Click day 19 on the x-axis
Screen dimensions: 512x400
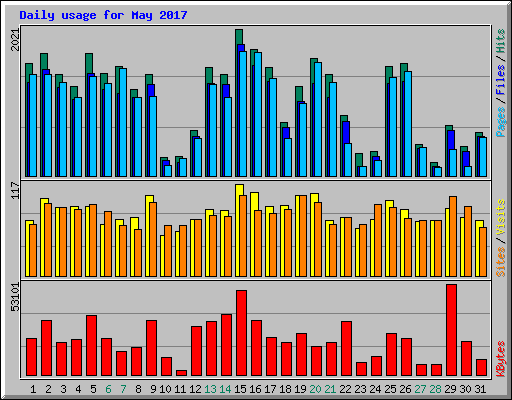300,389
